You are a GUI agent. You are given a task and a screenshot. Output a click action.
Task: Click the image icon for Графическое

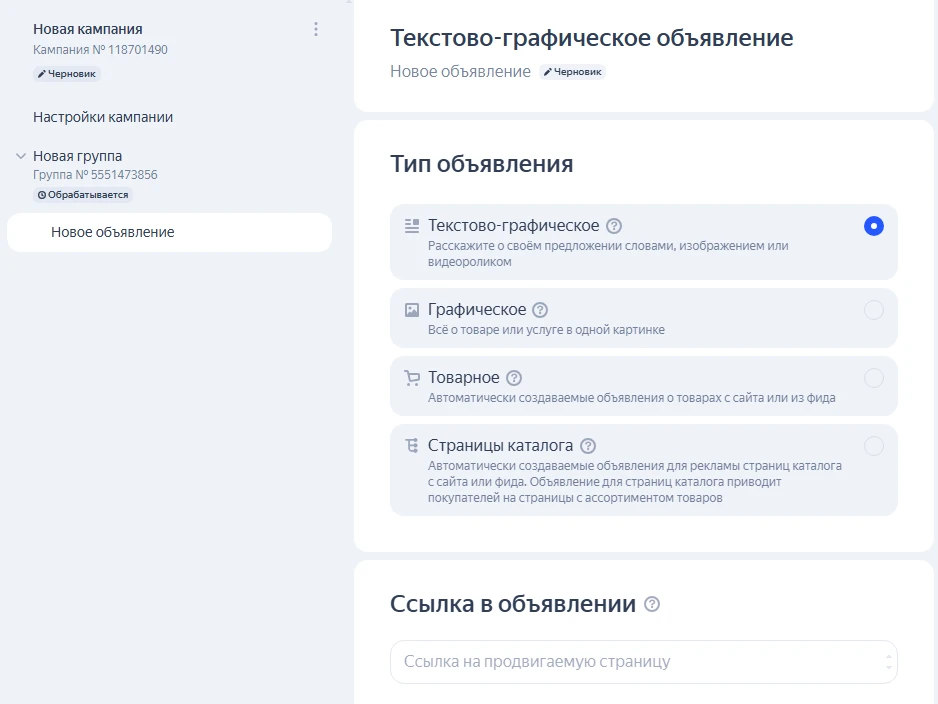[411, 310]
